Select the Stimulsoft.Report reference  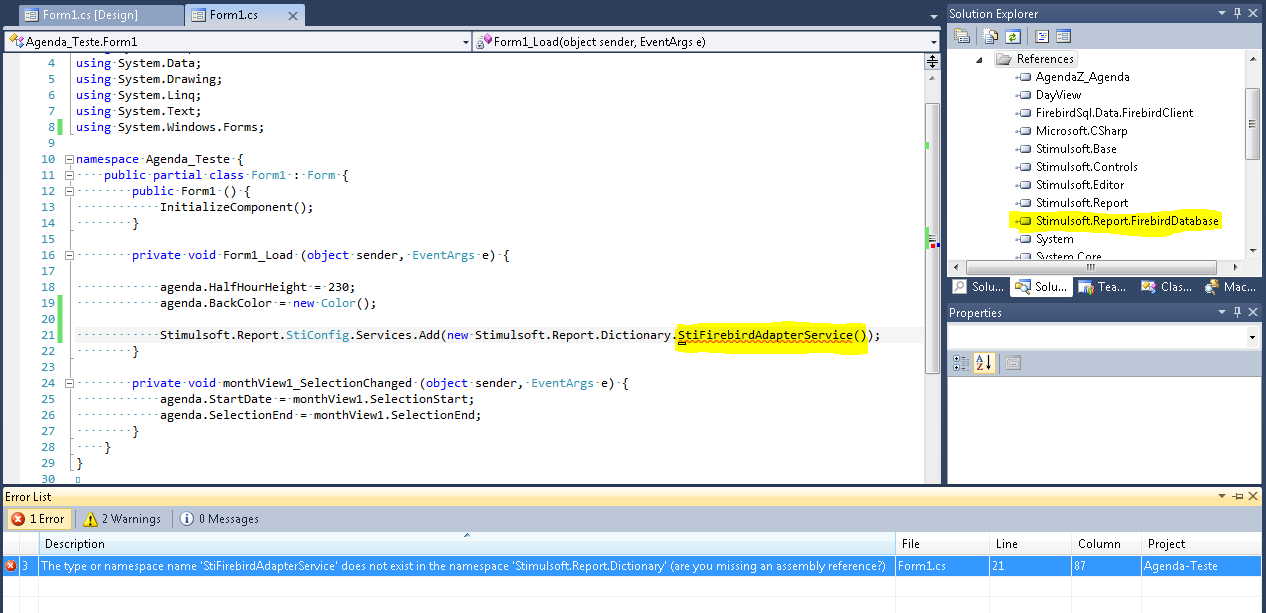pos(1082,203)
